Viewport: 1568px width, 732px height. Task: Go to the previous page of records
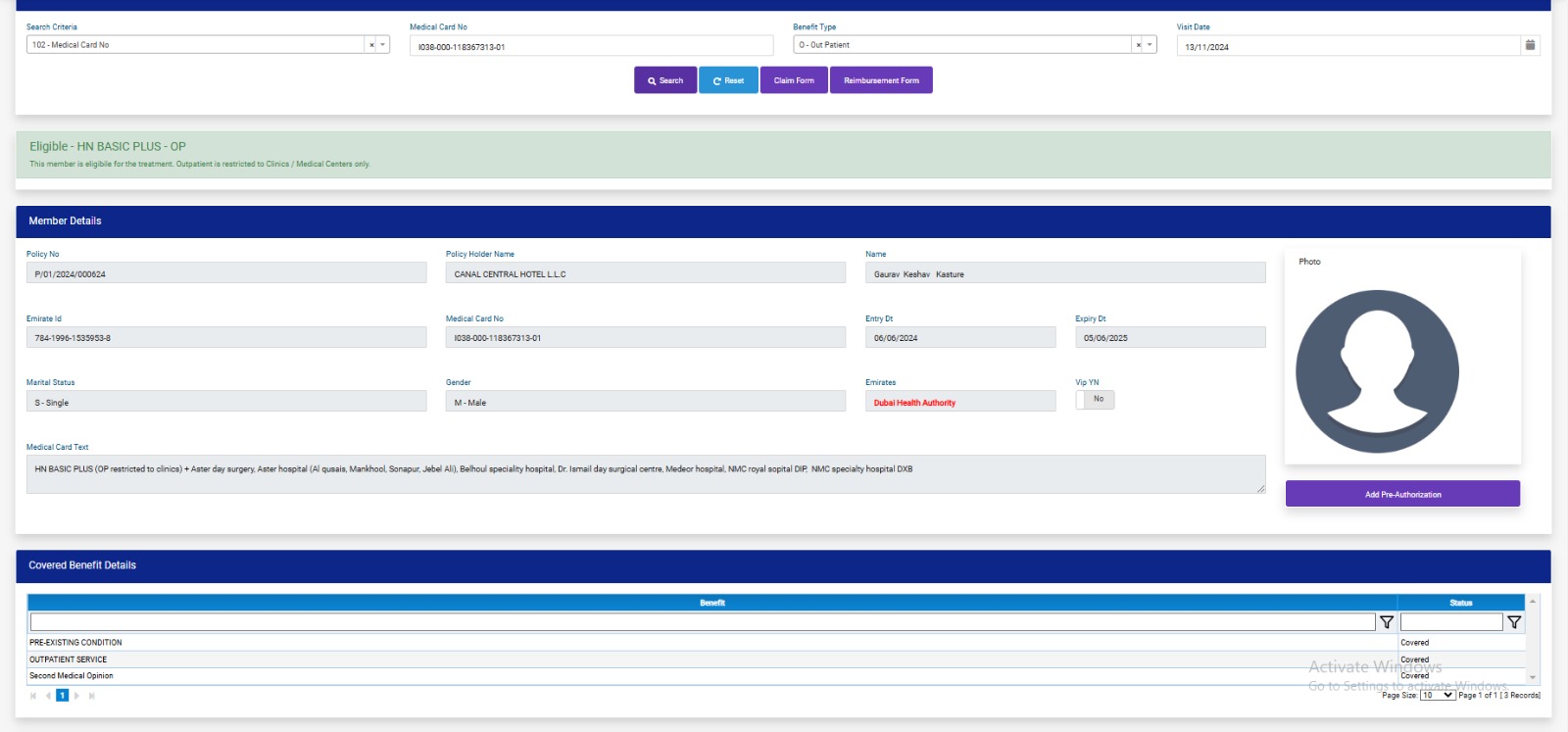tap(48, 696)
